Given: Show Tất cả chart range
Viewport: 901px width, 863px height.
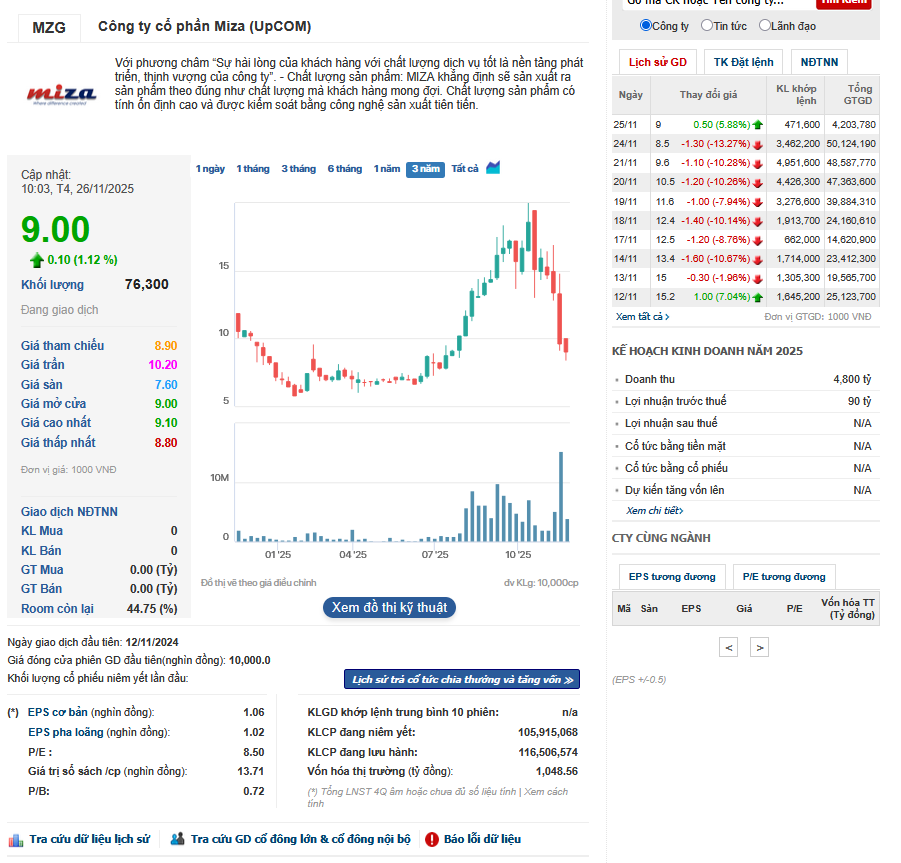Looking at the screenshot, I should tap(464, 169).
